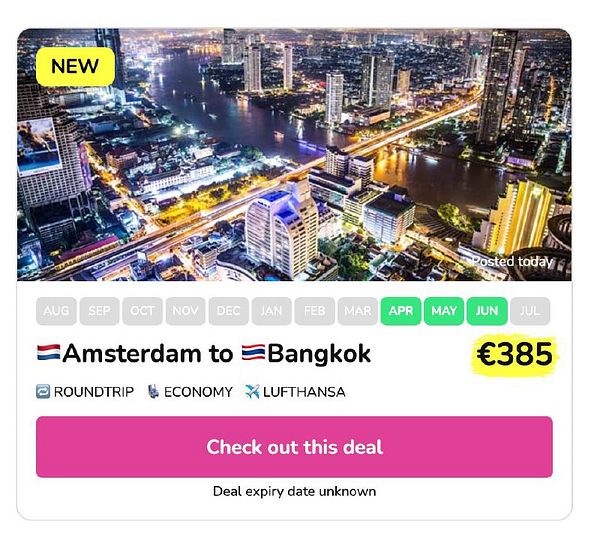Image resolution: width=600 pixels, height=543 pixels.
Task: Click the highlighted €385 price
Action: point(515,354)
